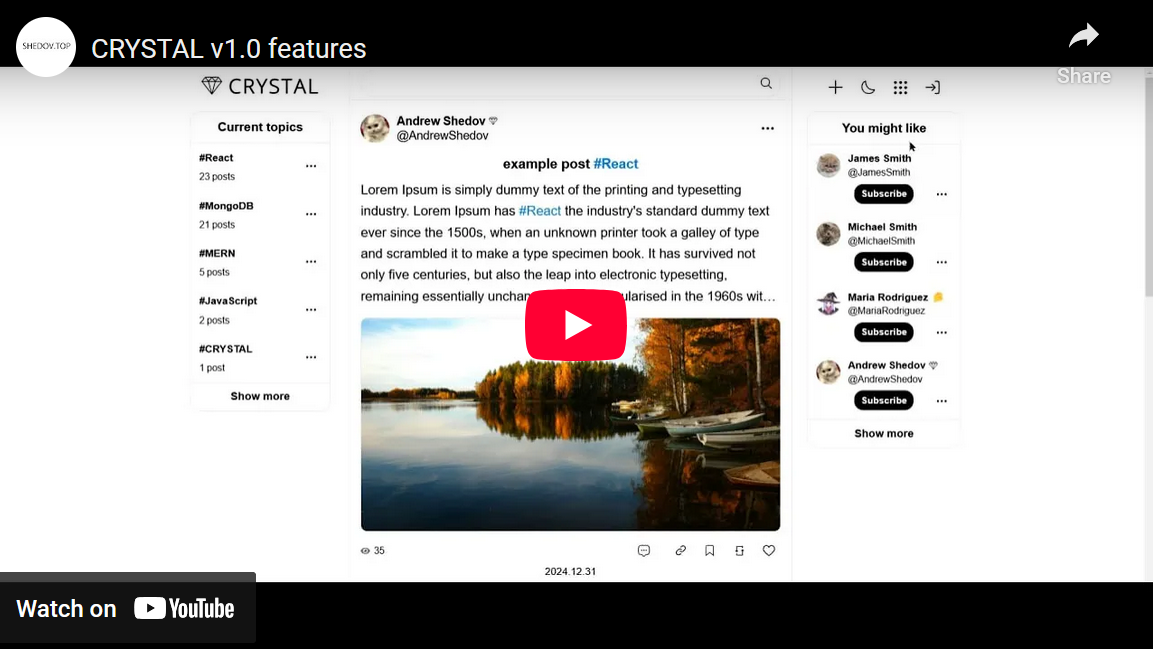Click the @MariaRodriguez handle
This screenshot has width=1153, height=649.
pyautogui.click(x=886, y=311)
